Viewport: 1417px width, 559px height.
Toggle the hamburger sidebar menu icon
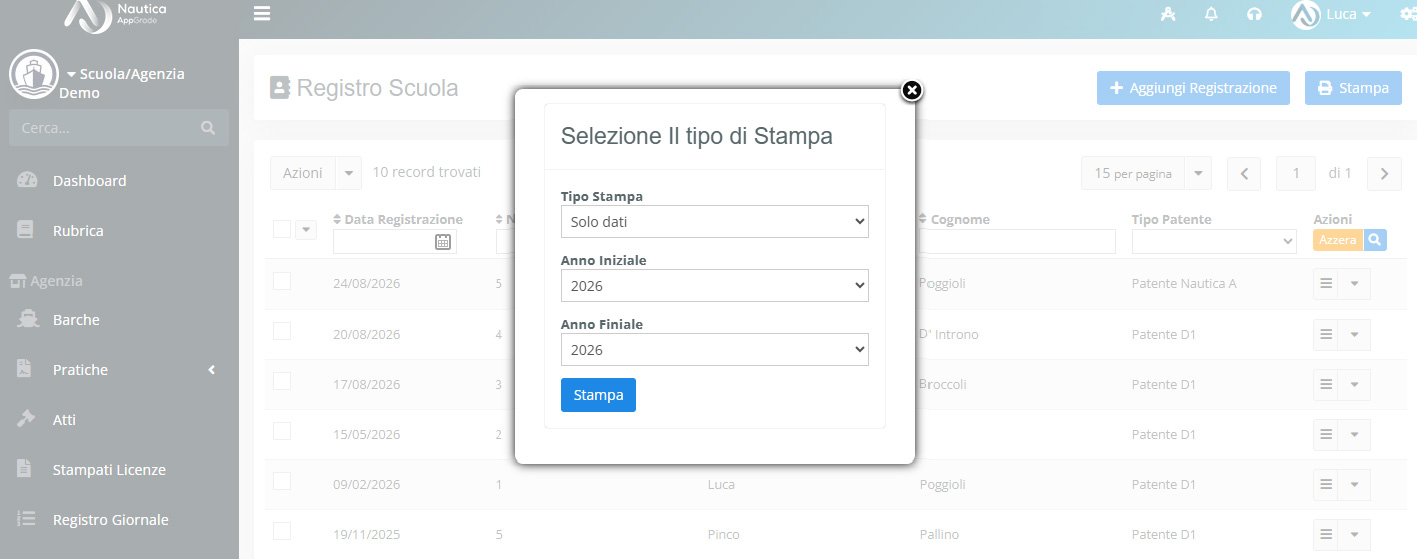[262, 14]
